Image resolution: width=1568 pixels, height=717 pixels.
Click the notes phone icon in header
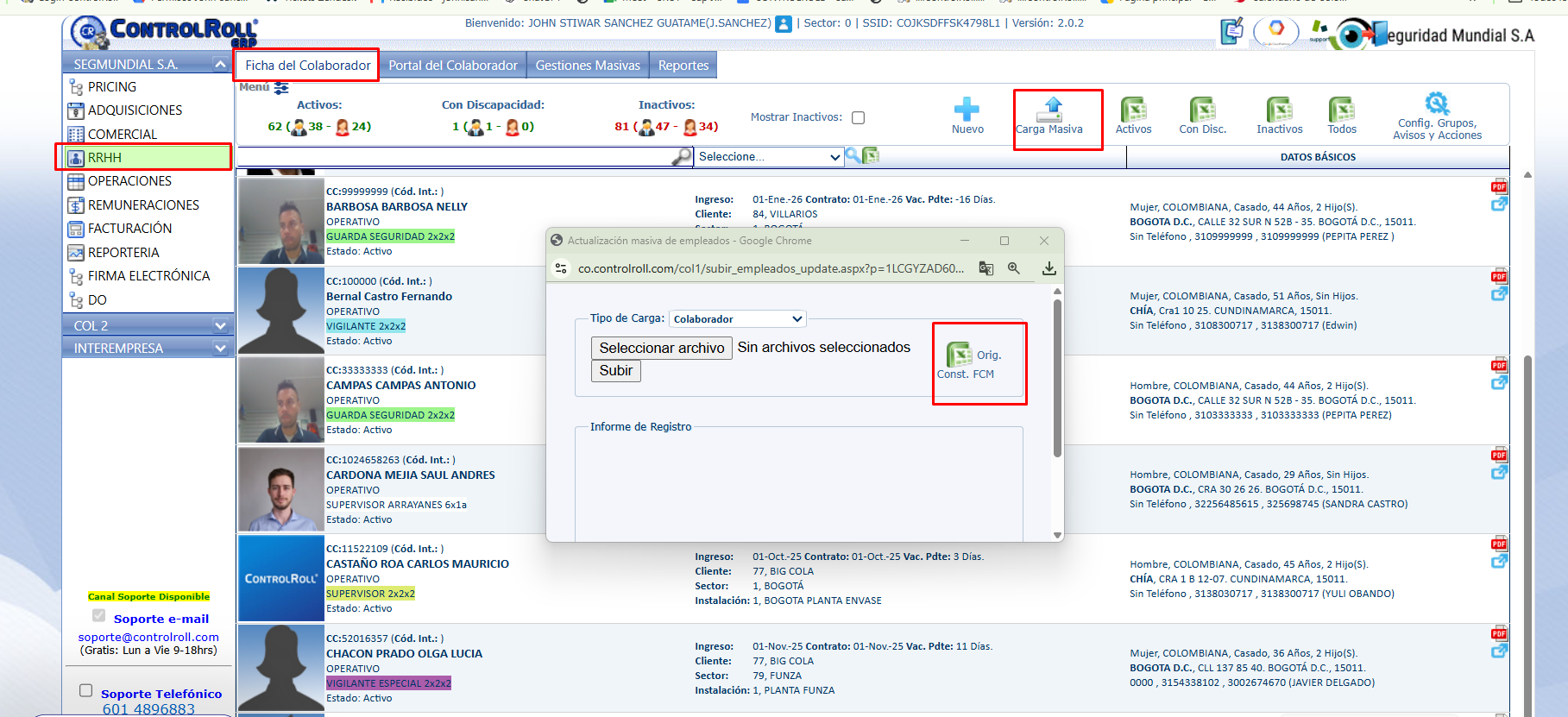coord(1232,31)
